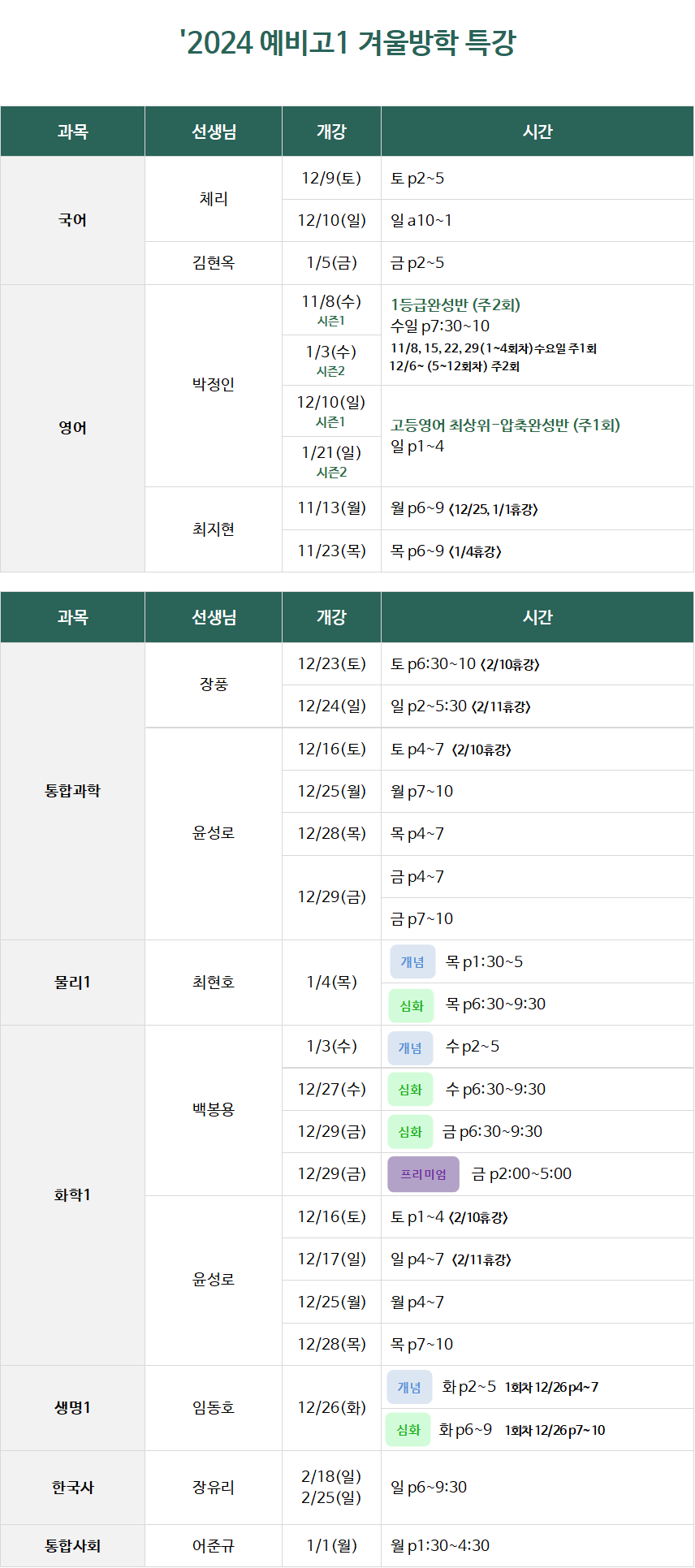Image resolution: width=695 pixels, height=1568 pixels.
Task: Select teacher 장풍 in 통합과학
Action: [214, 685]
